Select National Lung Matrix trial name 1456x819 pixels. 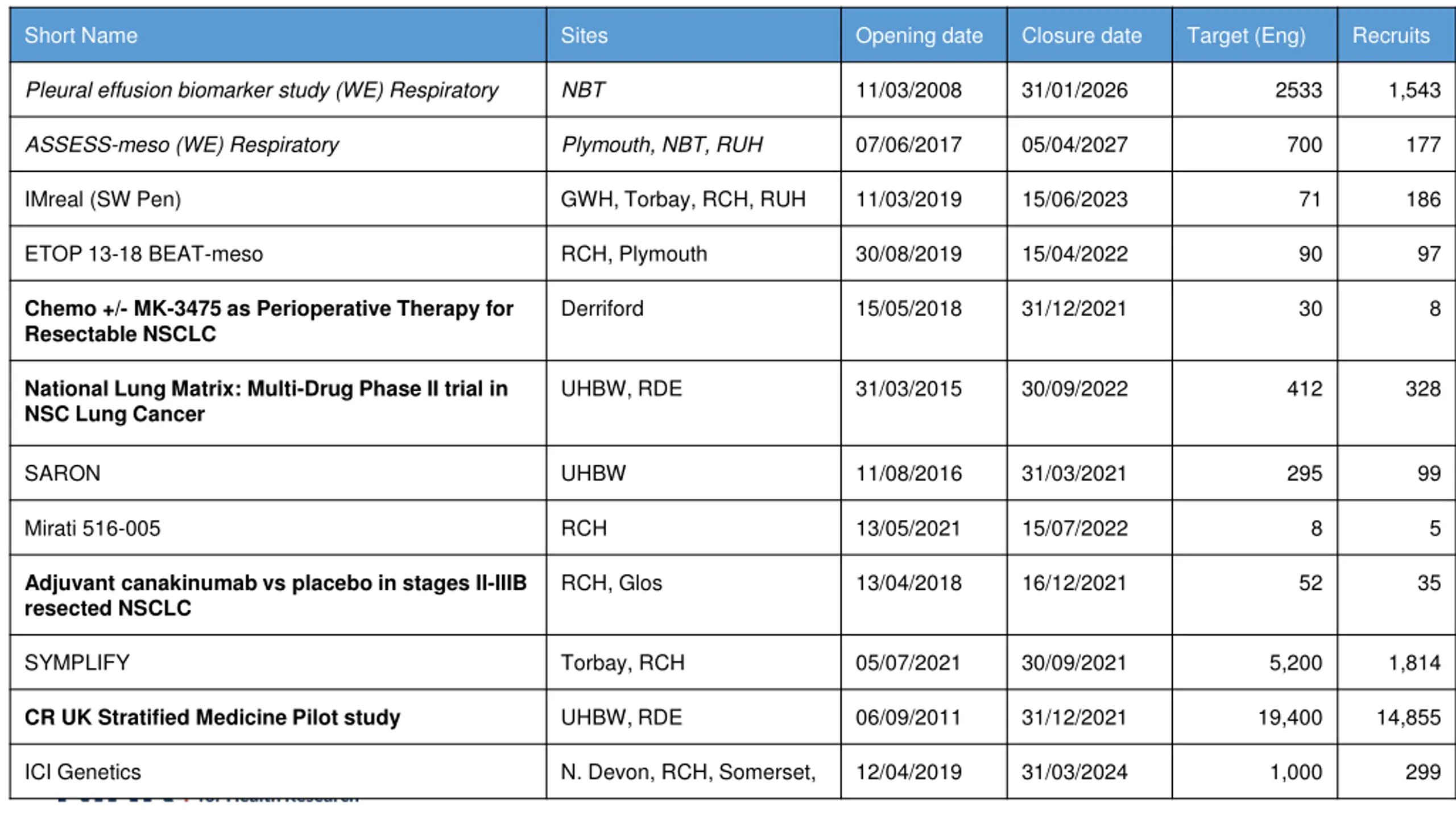[x=266, y=401]
